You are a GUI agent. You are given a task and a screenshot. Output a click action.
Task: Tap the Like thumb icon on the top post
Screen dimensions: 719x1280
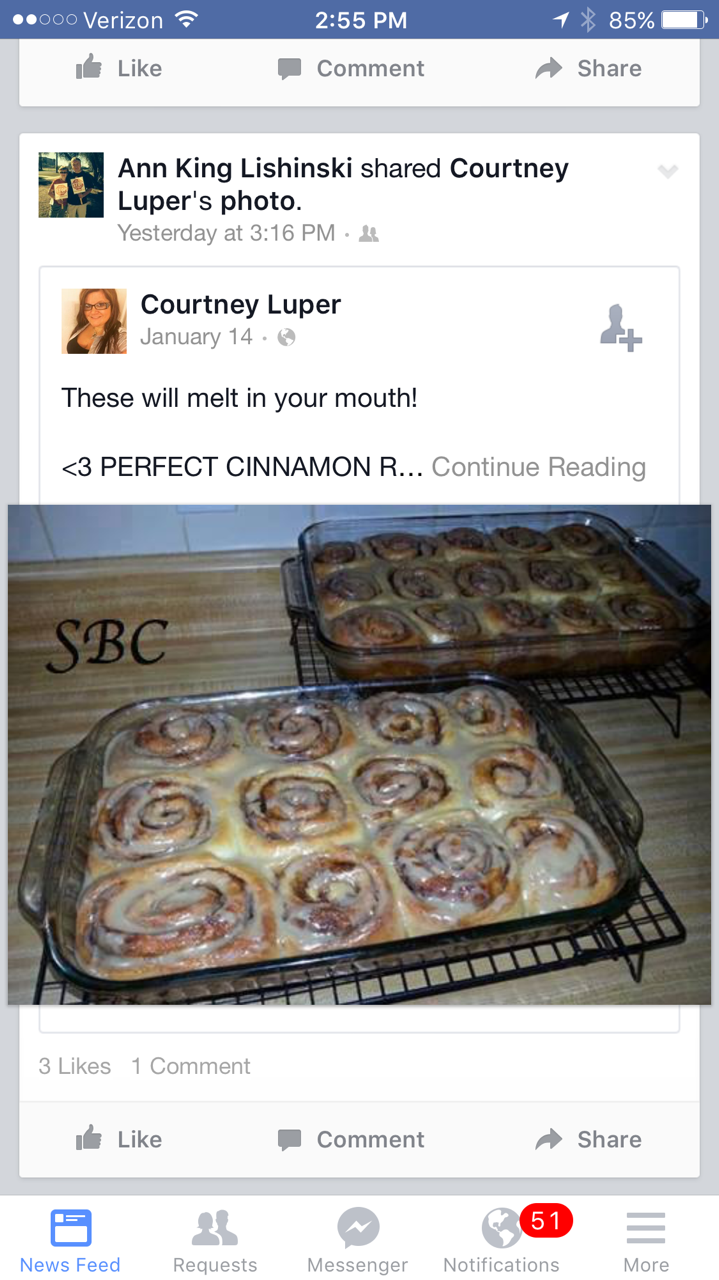89,67
